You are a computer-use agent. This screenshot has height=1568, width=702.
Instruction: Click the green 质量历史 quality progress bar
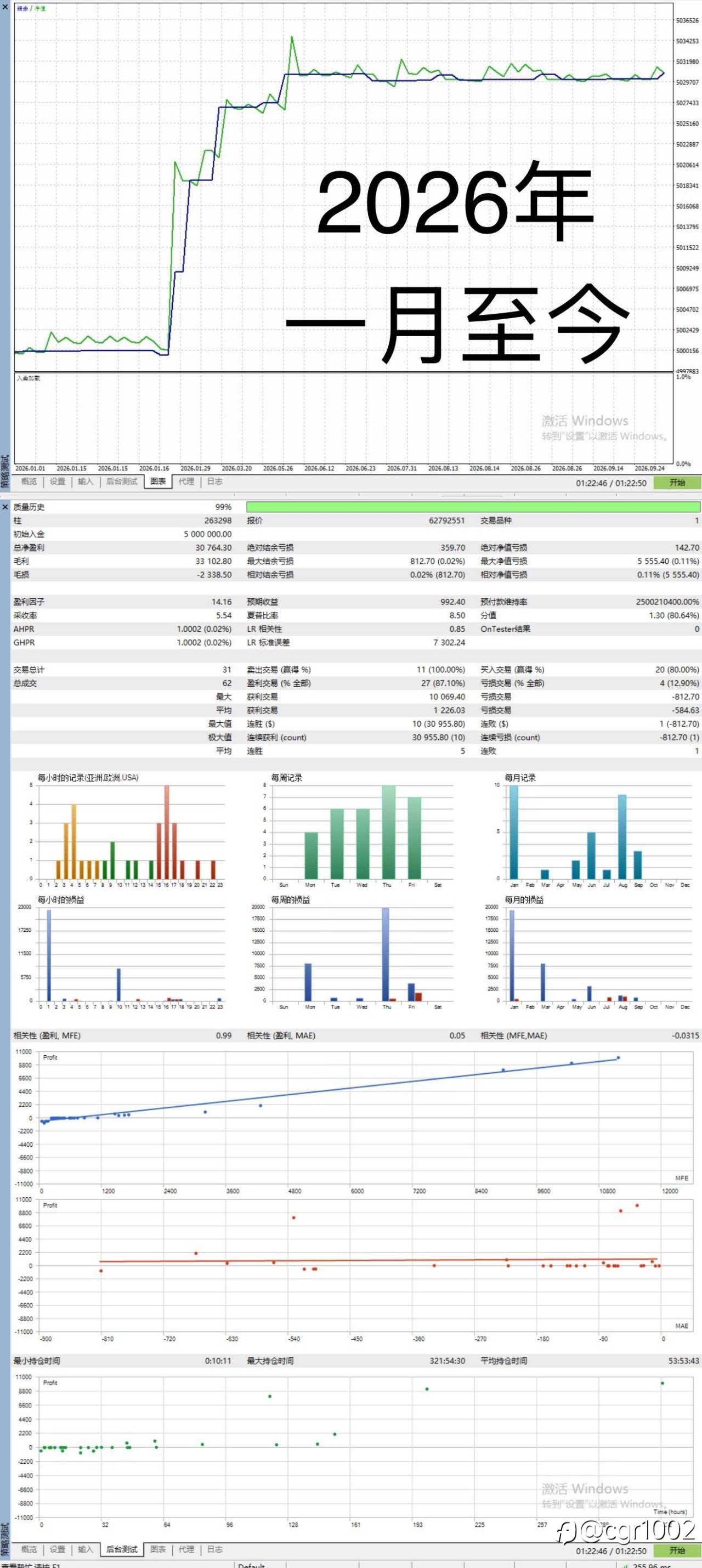pos(473,506)
